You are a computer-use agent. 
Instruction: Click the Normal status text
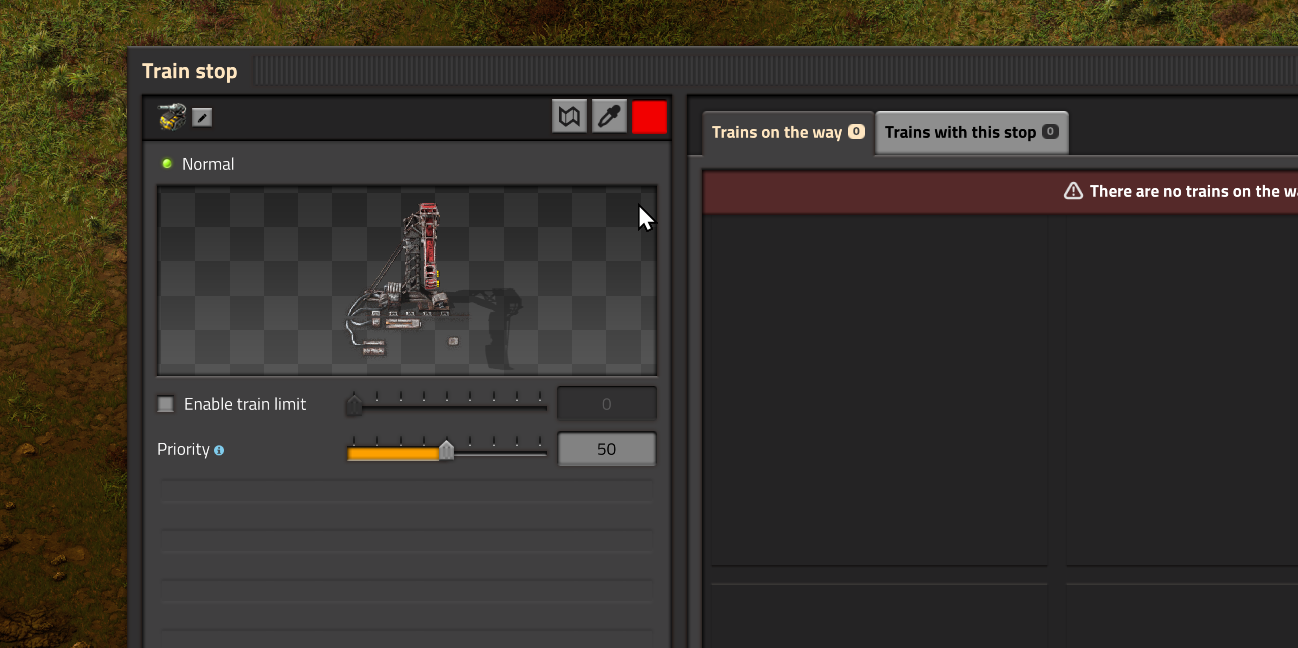208,164
